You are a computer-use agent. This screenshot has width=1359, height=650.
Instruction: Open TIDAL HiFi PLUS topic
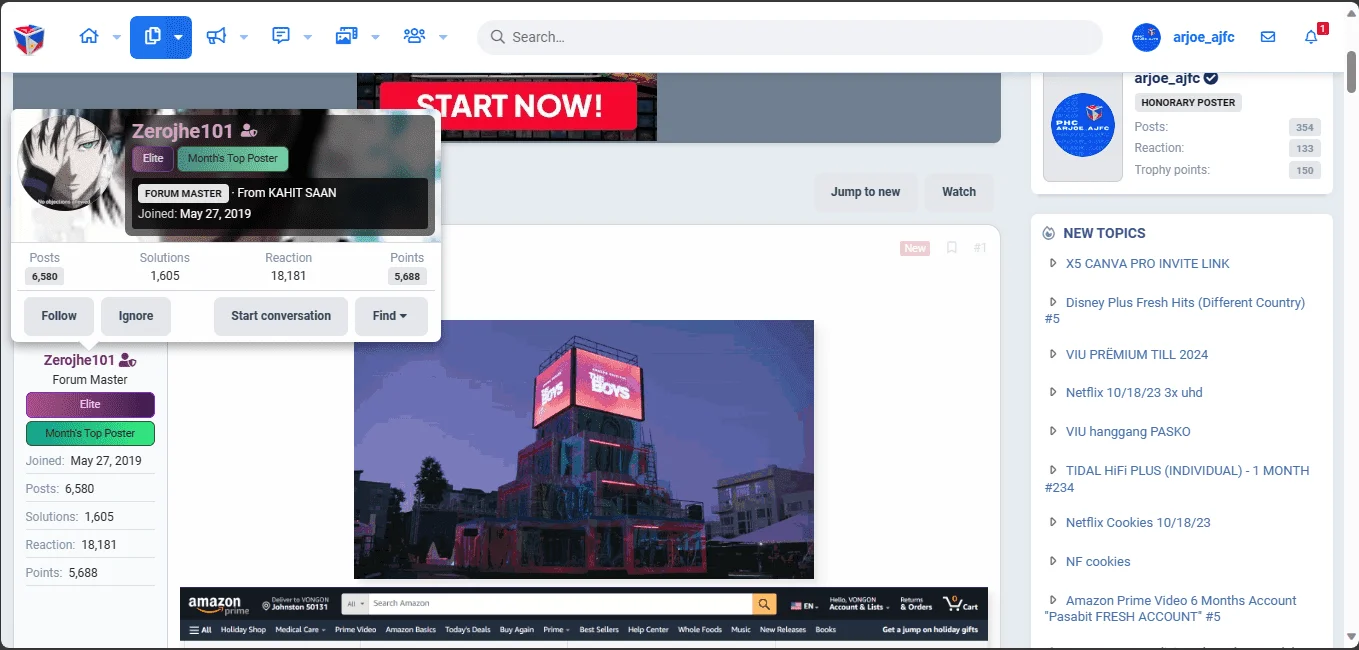[1187, 471]
